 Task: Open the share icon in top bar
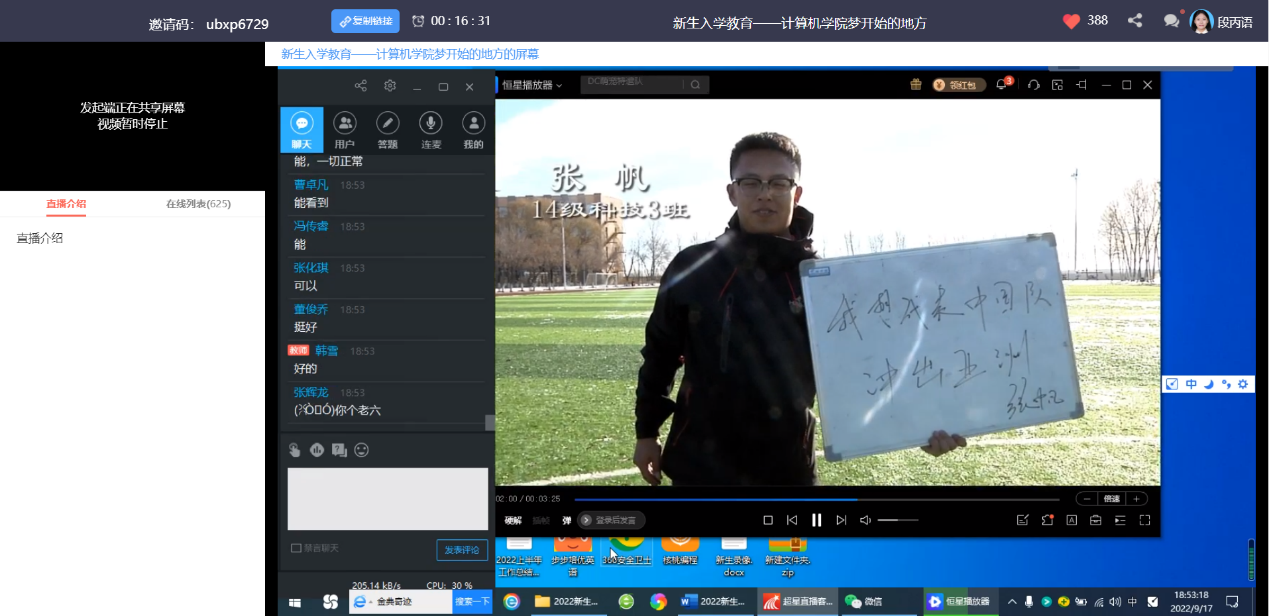(1135, 21)
